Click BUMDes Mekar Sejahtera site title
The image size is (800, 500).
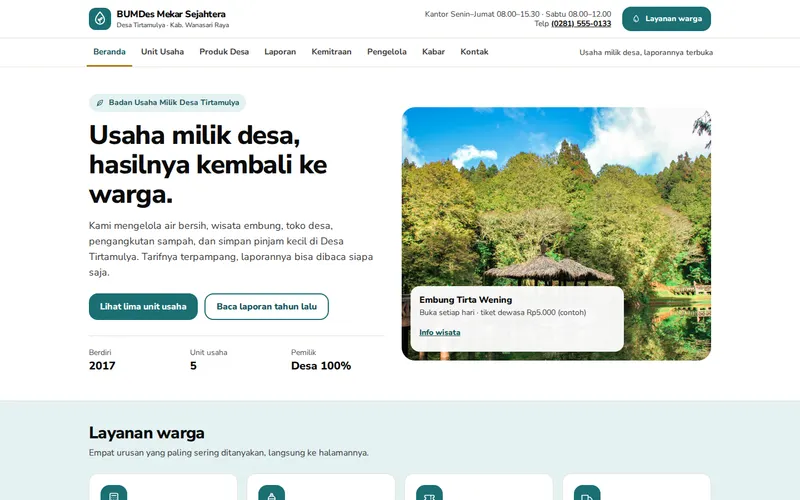coord(171,14)
